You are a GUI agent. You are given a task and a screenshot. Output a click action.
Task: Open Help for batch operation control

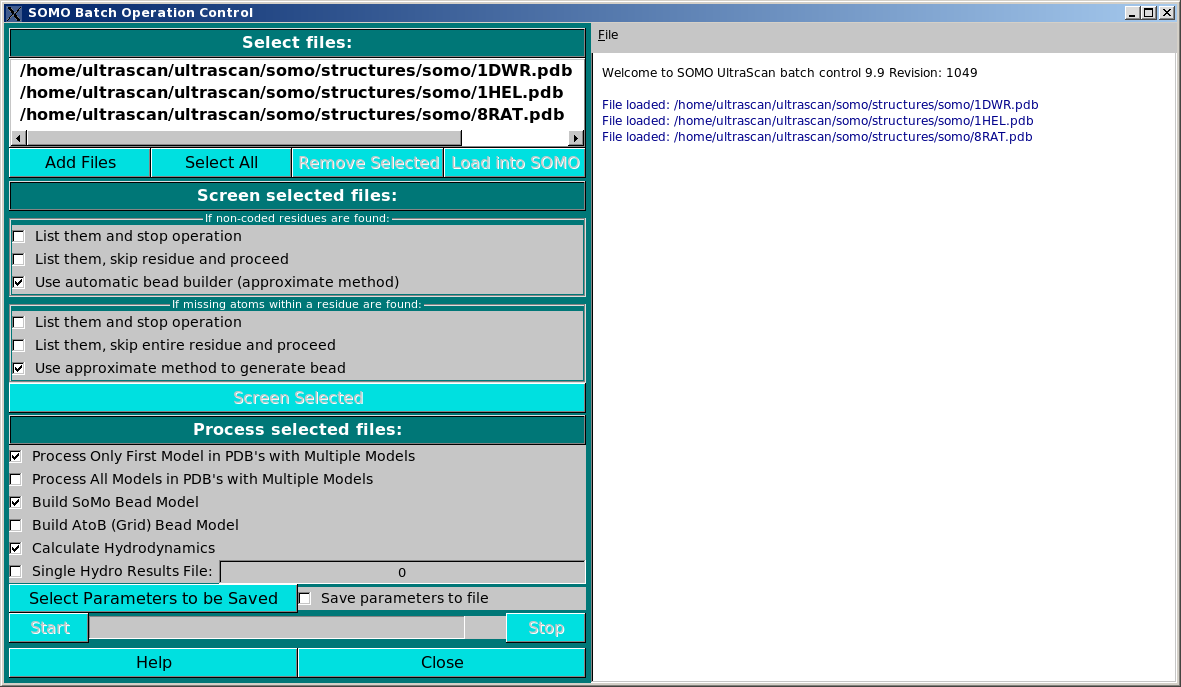[x=151, y=662]
